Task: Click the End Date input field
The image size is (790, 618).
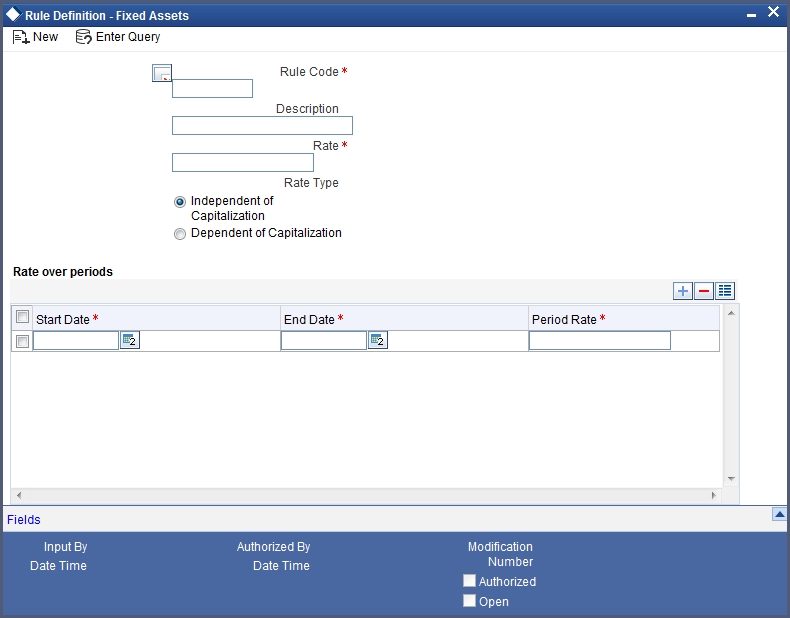Action: pos(323,340)
